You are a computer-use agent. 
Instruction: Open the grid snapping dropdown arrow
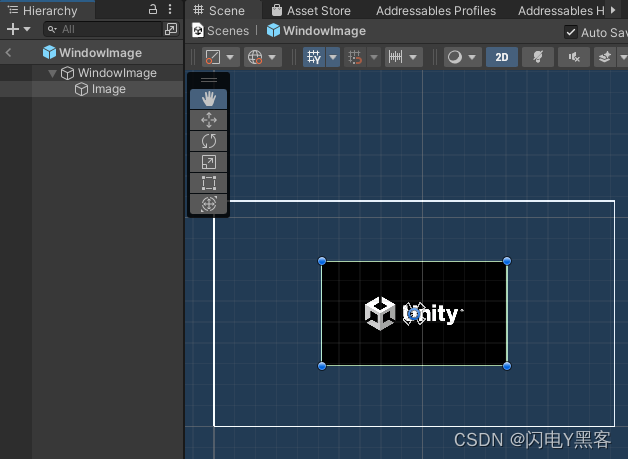[x=374, y=57]
